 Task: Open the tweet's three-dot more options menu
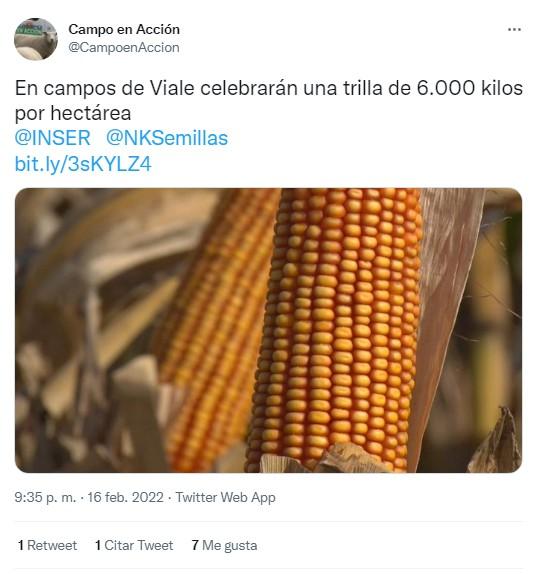point(514,30)
